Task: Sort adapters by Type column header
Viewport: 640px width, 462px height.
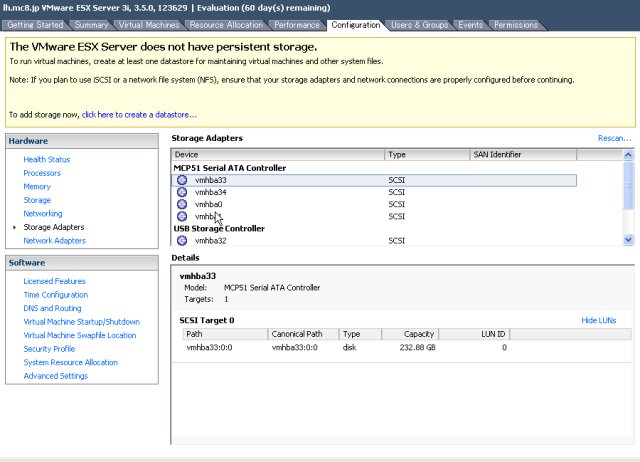Action: [427, 155]
